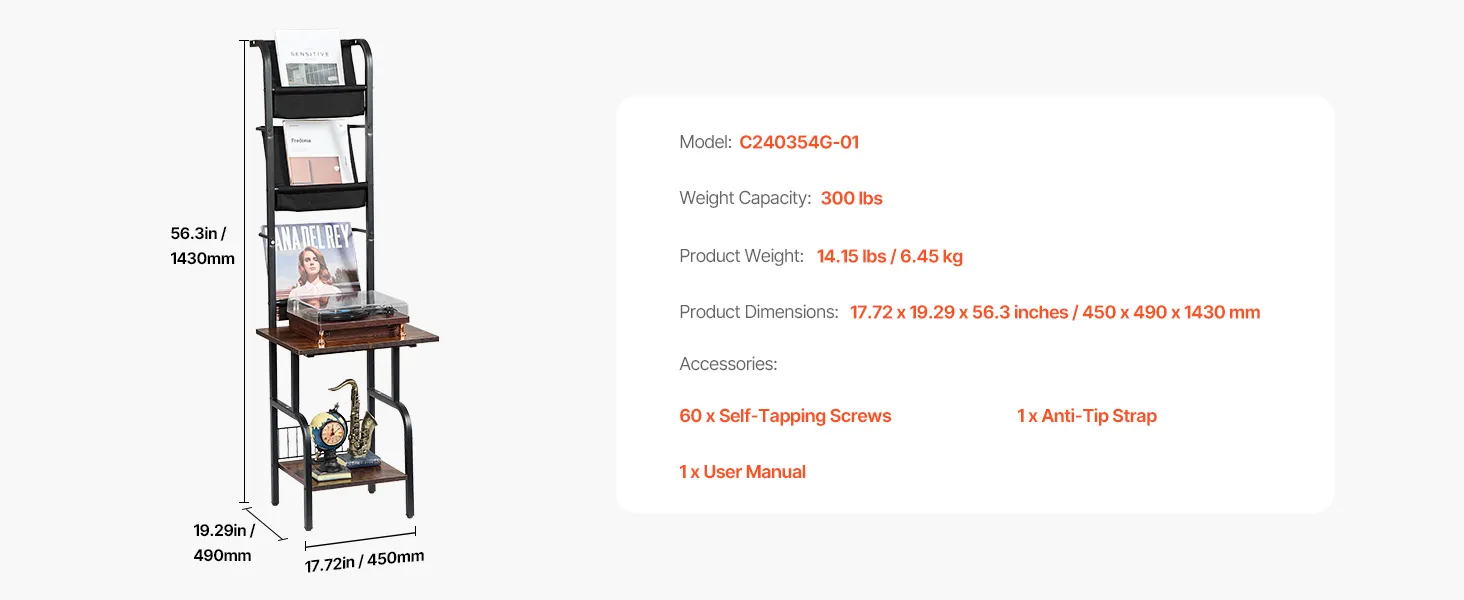Select the product dimensions value in inches and mm

tap(1054, 312)
